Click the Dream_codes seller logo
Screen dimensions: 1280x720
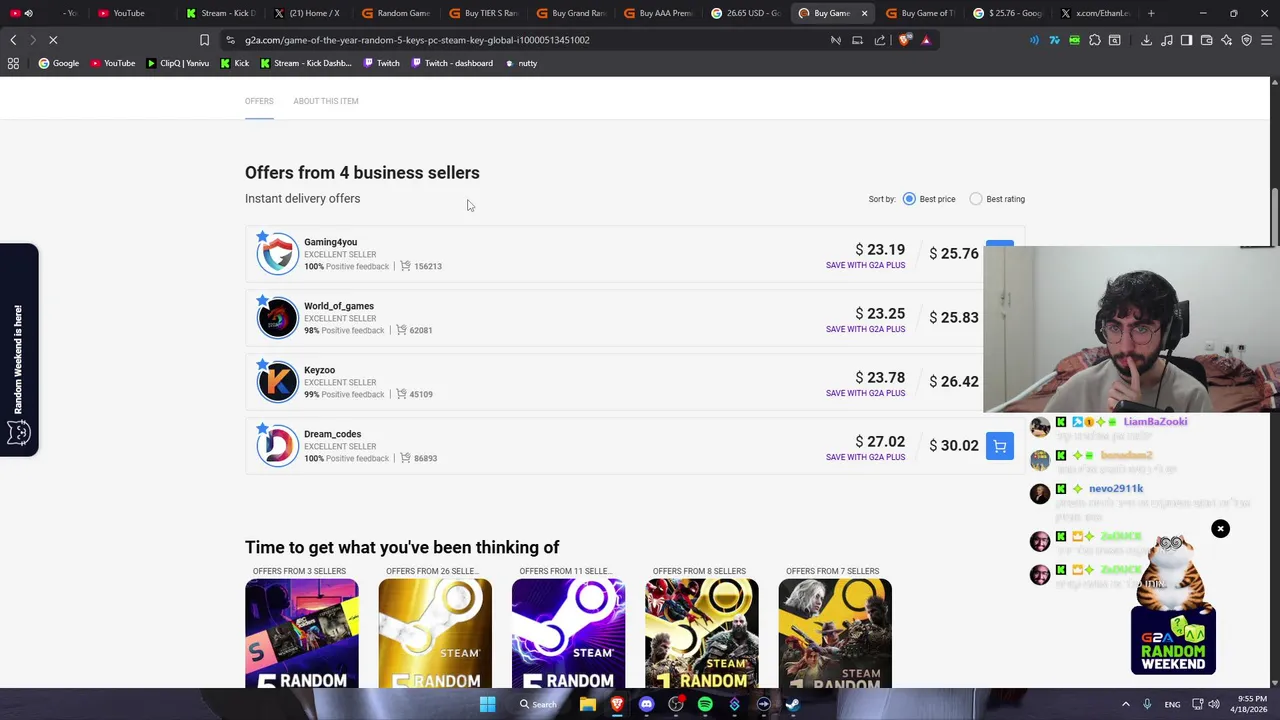pos(277,446)
